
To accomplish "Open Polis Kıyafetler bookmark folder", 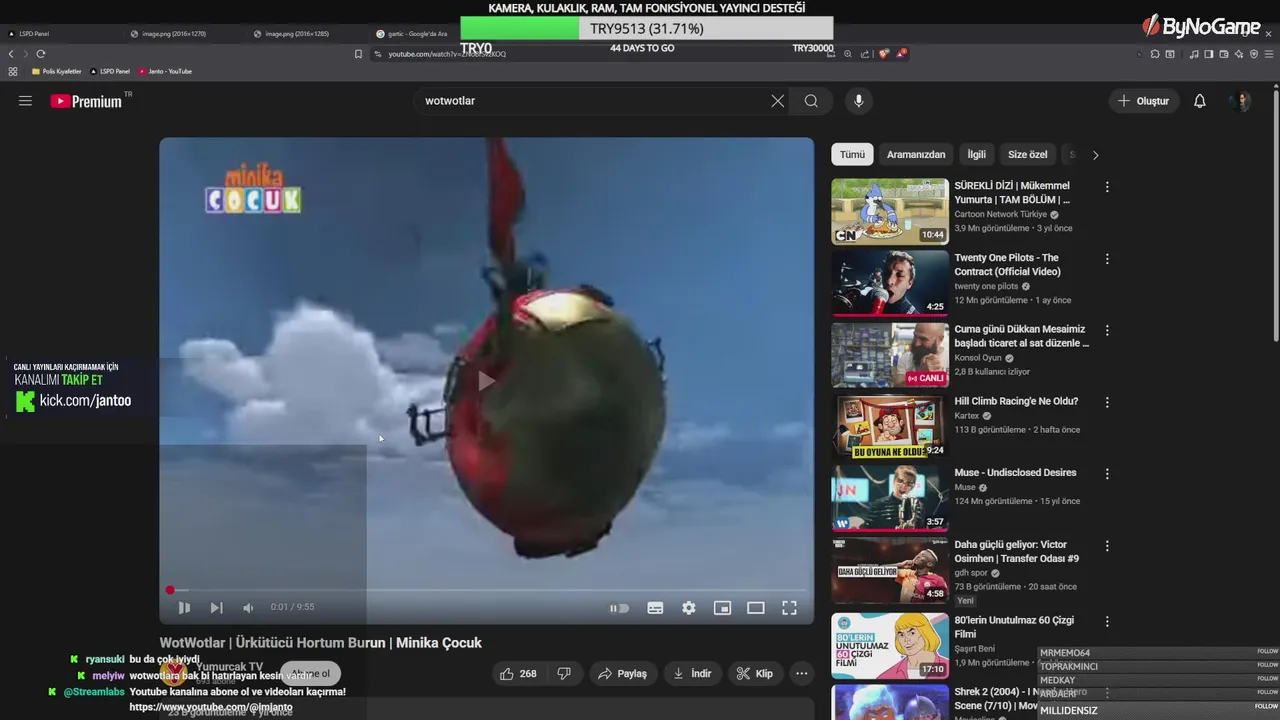I will (x=57, y=71).
